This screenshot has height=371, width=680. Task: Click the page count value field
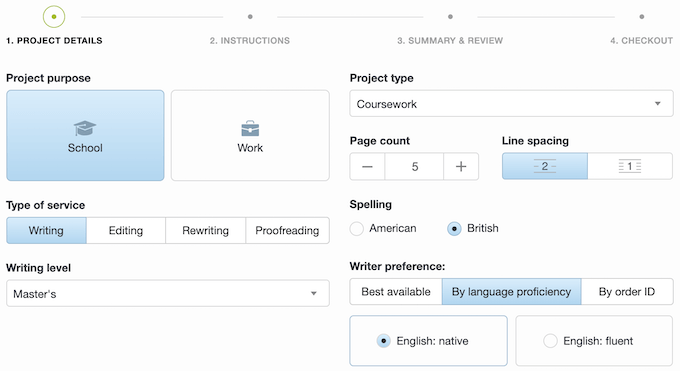tap(414, 166)
